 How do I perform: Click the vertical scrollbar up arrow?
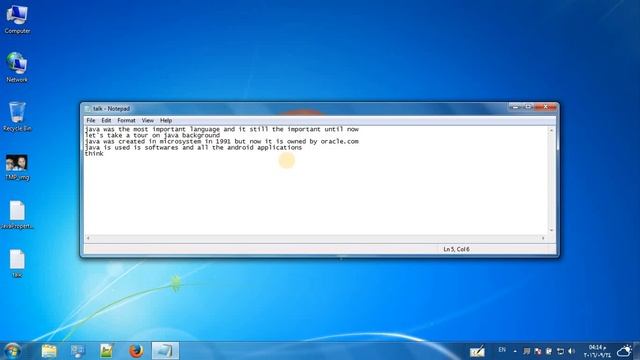[x=551, y=130]
